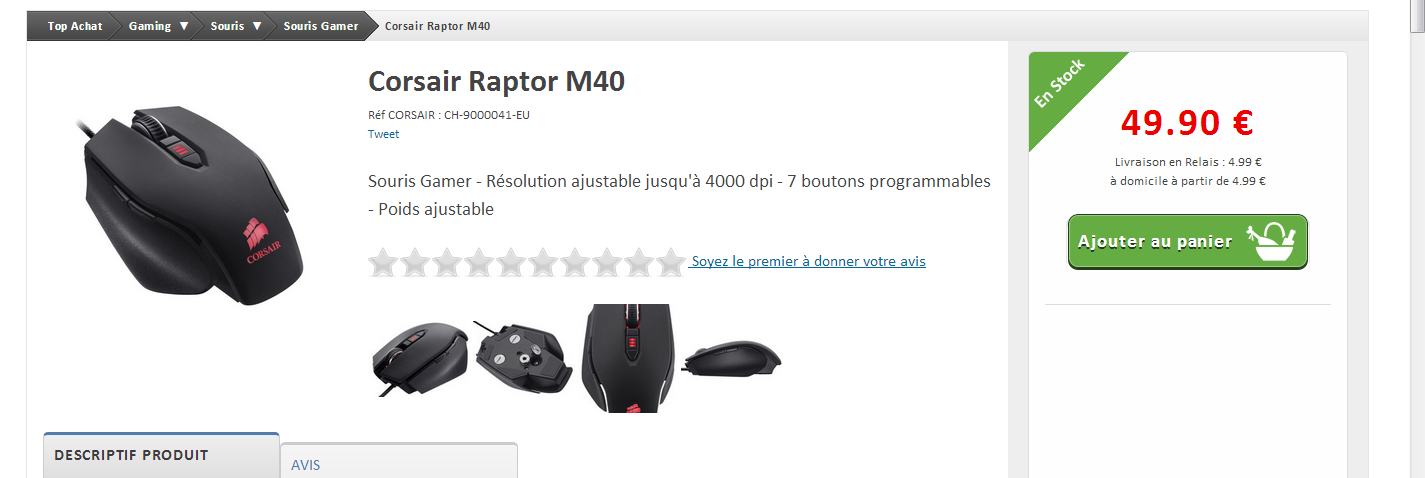
Task: Select the tenth star in rating row
Action: (671, 263)
